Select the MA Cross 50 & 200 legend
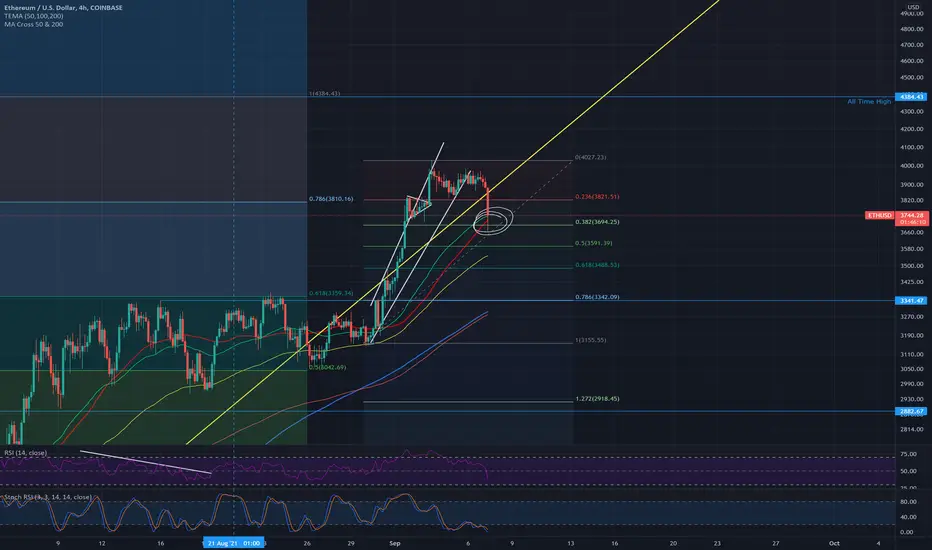 coord(33,24)
